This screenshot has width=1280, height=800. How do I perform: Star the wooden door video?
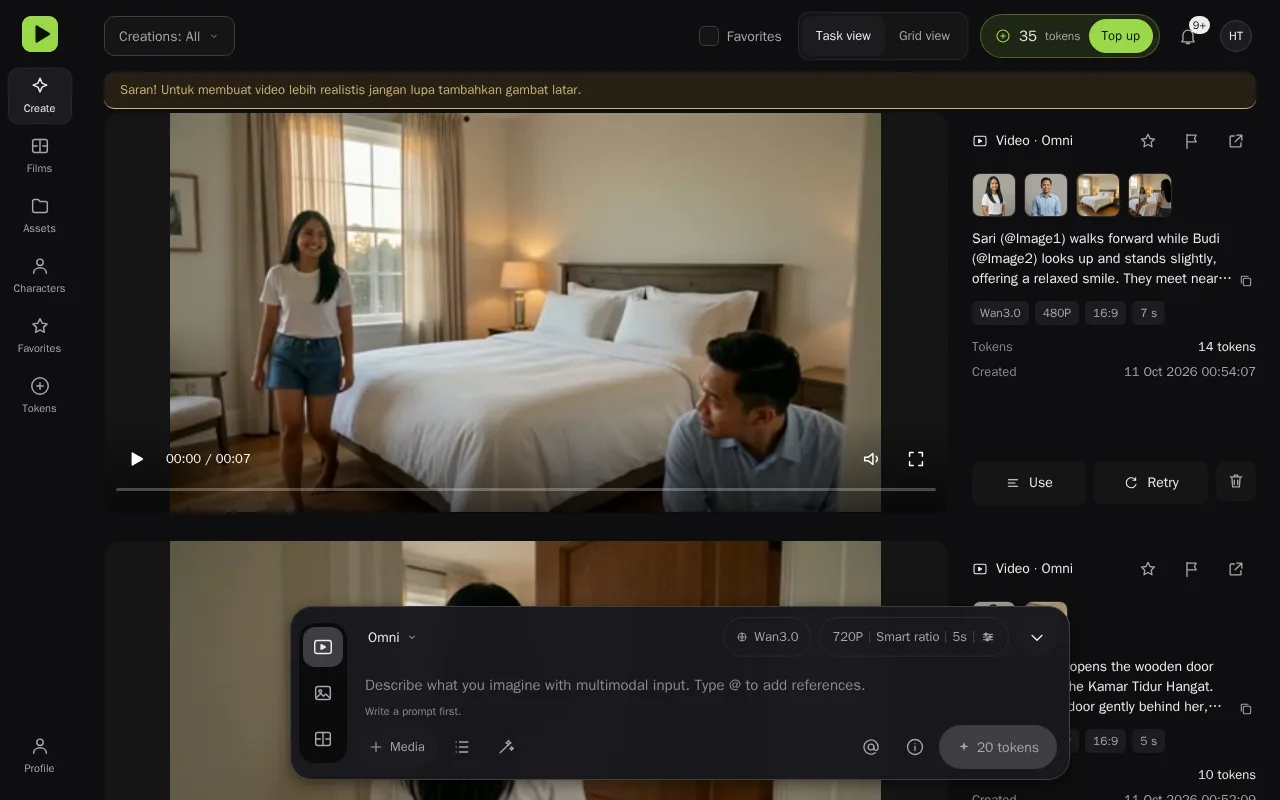(x=1148, y=569)
